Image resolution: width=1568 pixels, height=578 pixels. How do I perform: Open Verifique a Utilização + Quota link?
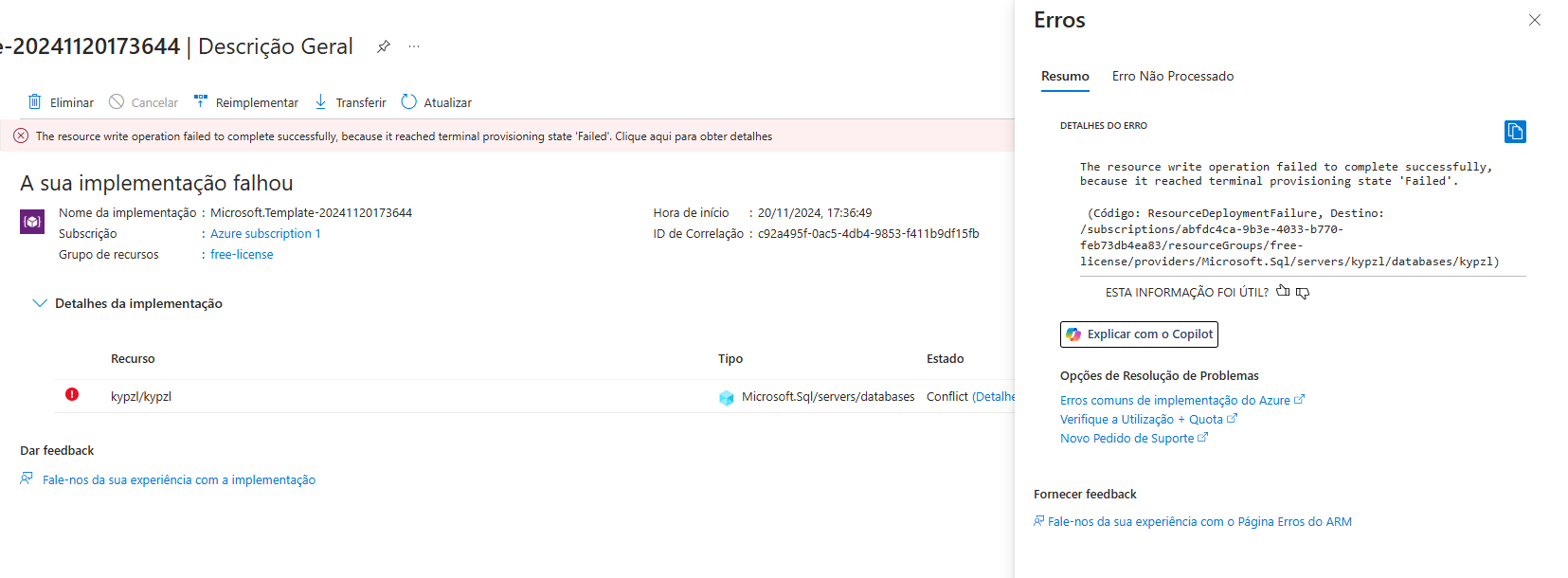pyautogui.click(x=1148, y=420)
